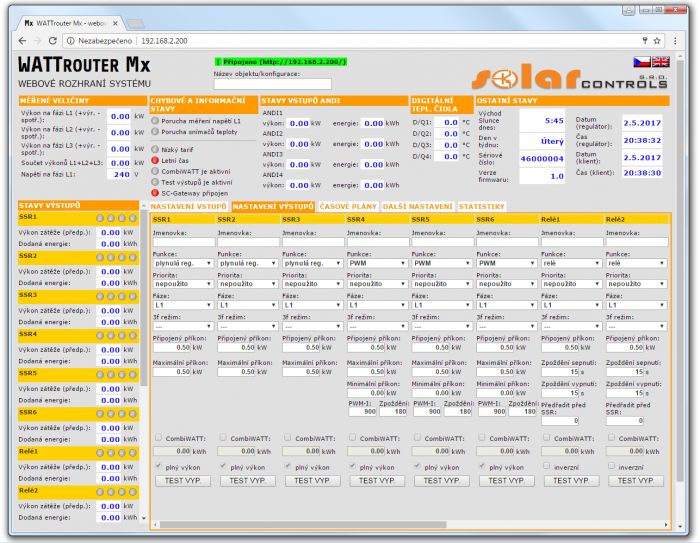Switch language with the Czech flag icon
The width and height of the screenshot is (700, 543).
(x=642, y=62)
